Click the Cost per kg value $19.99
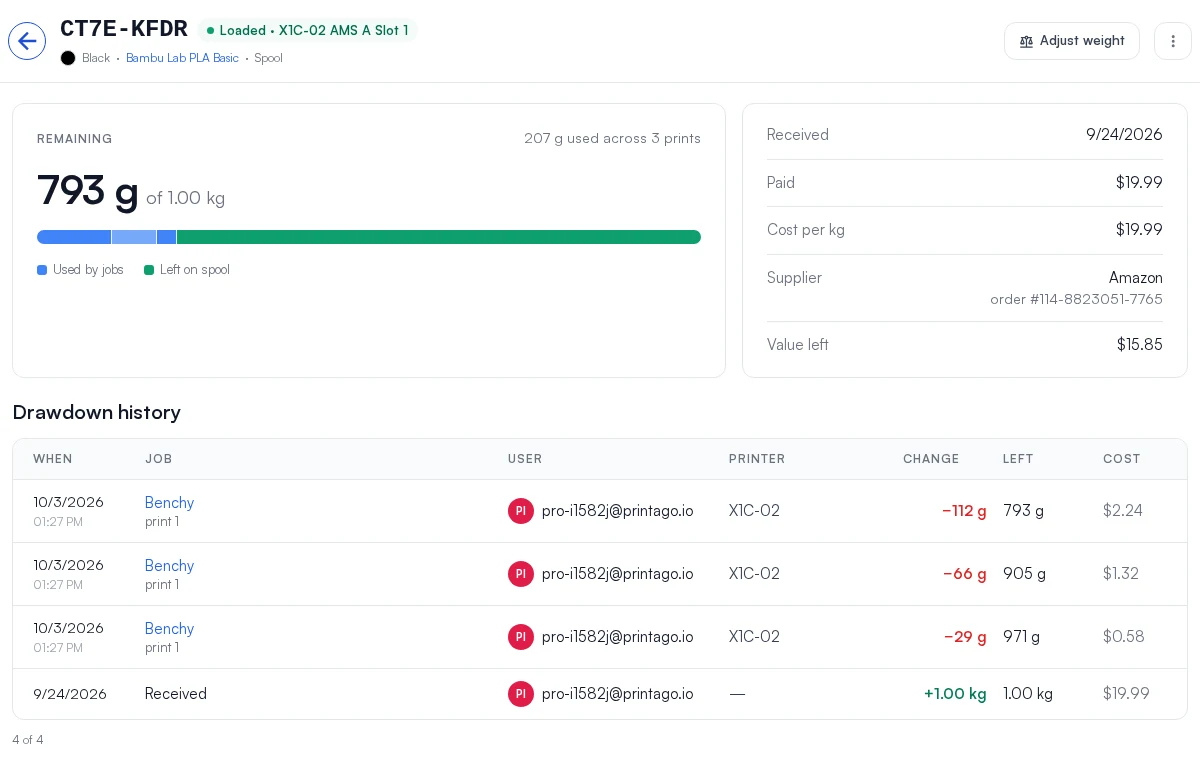Screen dimensions: 1200x760 pyautogui.click(x=1139, y=230)
